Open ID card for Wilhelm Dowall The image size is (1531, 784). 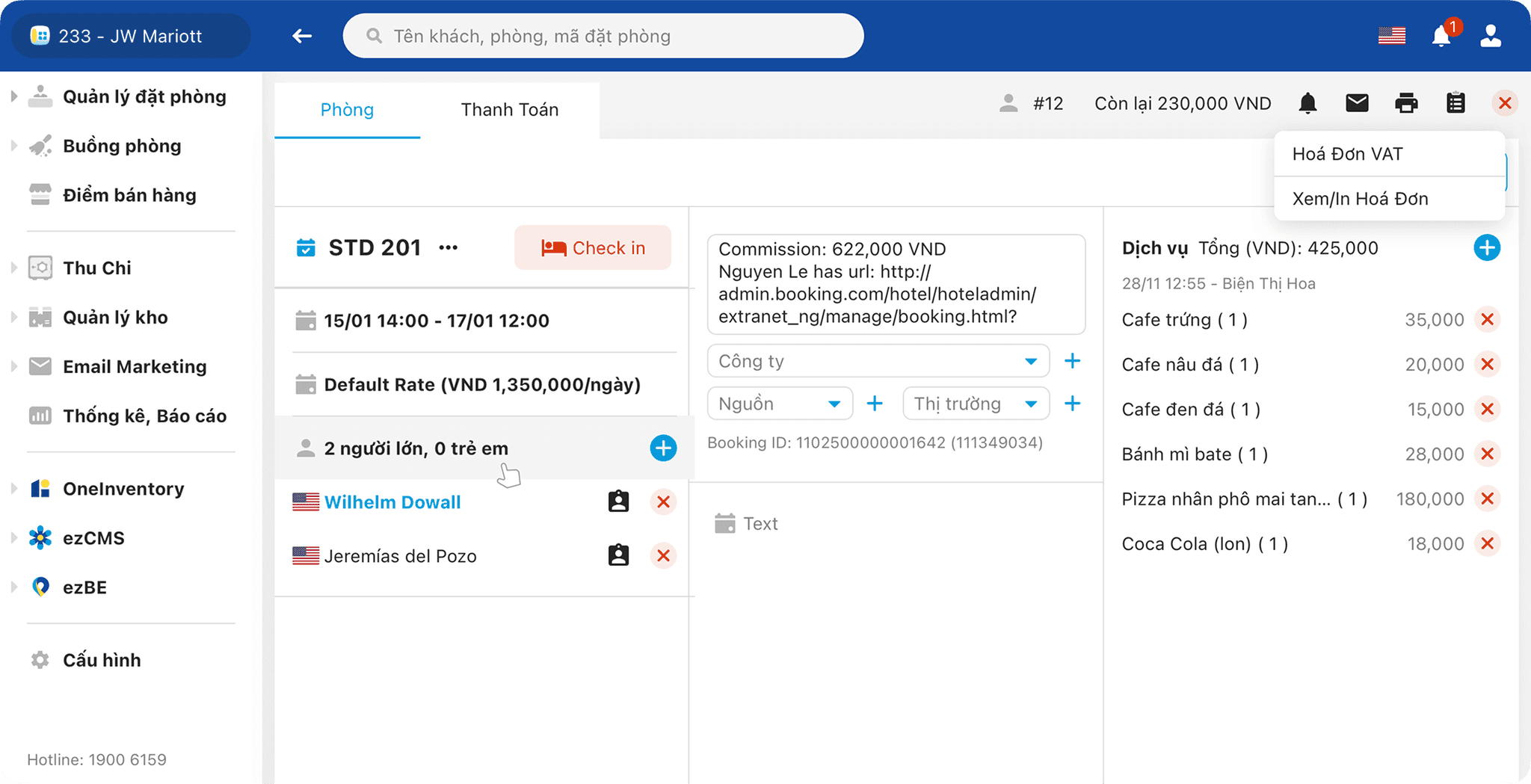pyautogui.click(x=618, y=501)
